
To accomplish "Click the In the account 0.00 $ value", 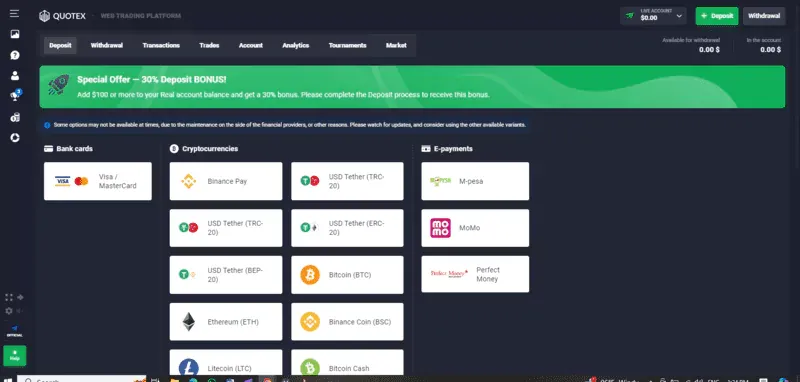I will 770,49.
